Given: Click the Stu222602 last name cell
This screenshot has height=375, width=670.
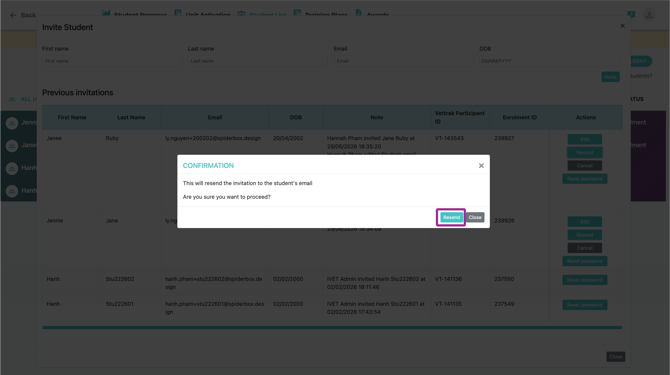Looking at the screenshot, I should (x=120, y=279).
